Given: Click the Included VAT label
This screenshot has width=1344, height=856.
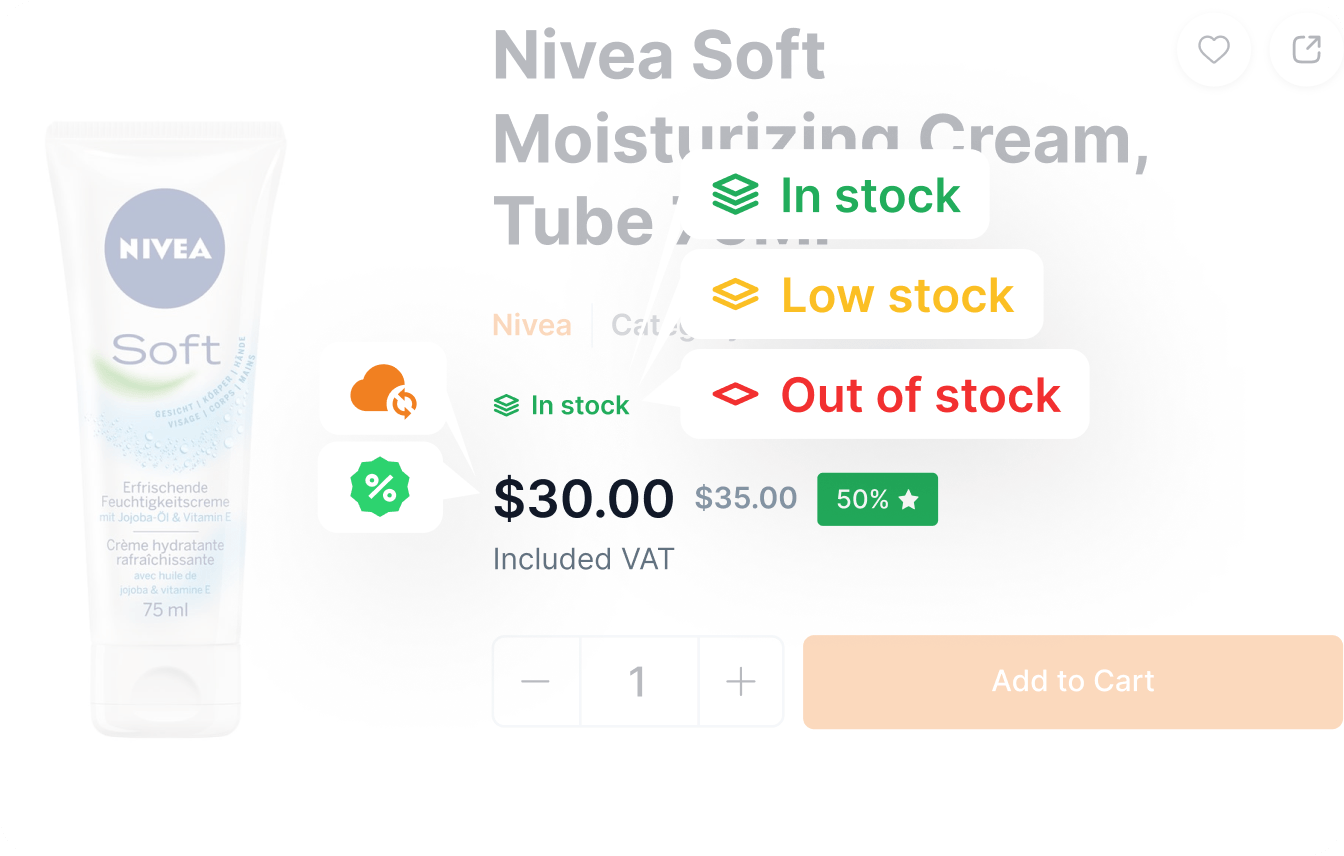Looking at the screenshot, I should [583, 559].
